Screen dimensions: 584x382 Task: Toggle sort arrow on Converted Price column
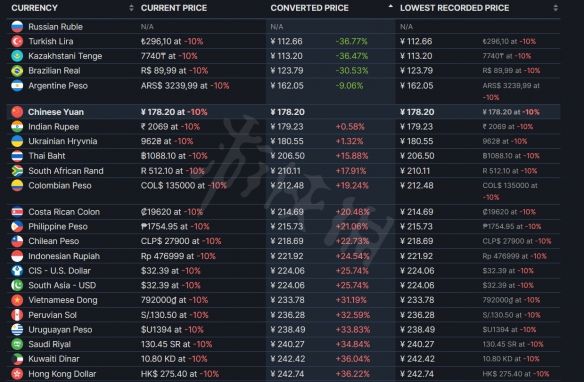pyautogui.click(x=390, y=6)
